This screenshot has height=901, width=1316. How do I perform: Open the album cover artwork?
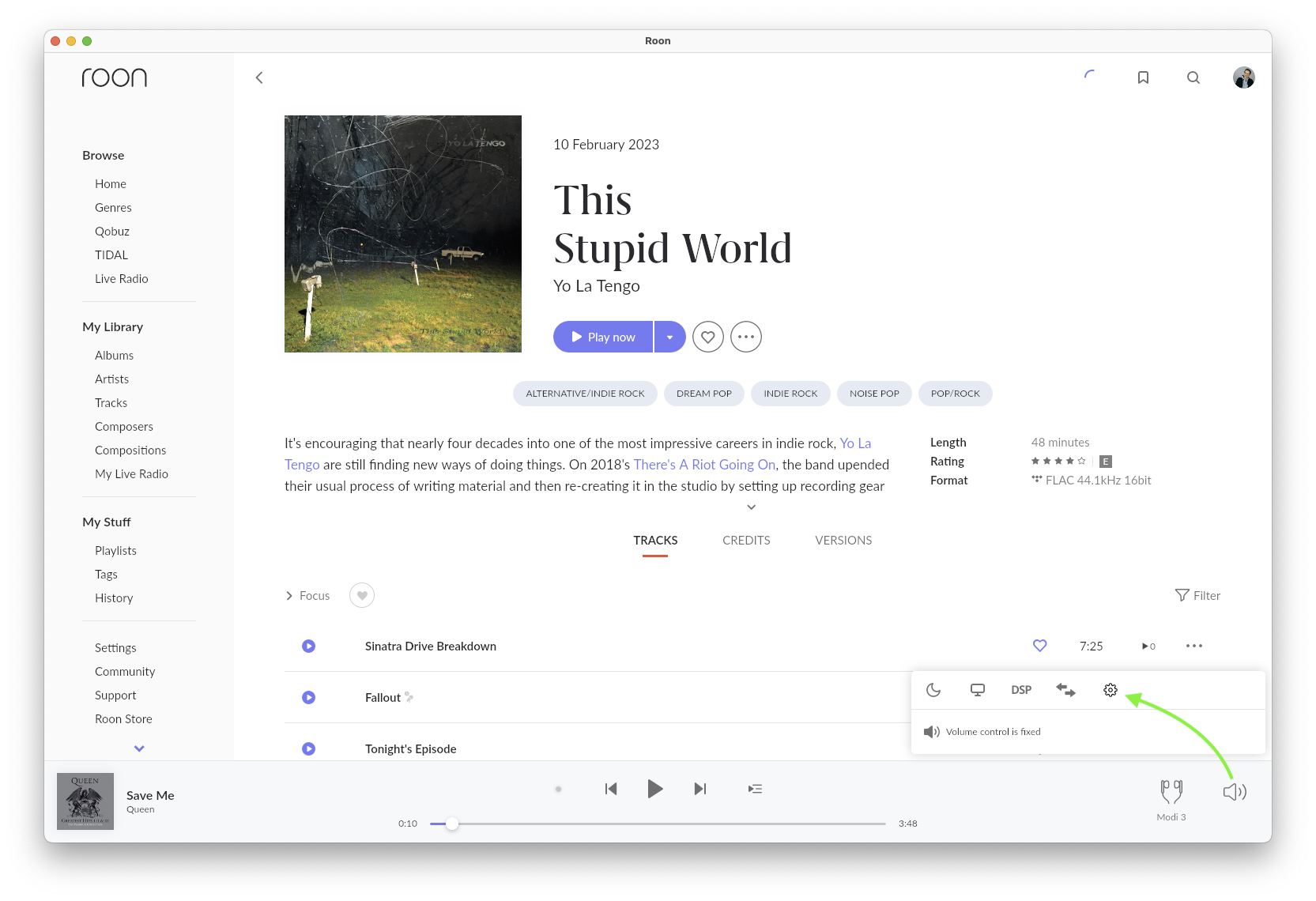(403, 234)
